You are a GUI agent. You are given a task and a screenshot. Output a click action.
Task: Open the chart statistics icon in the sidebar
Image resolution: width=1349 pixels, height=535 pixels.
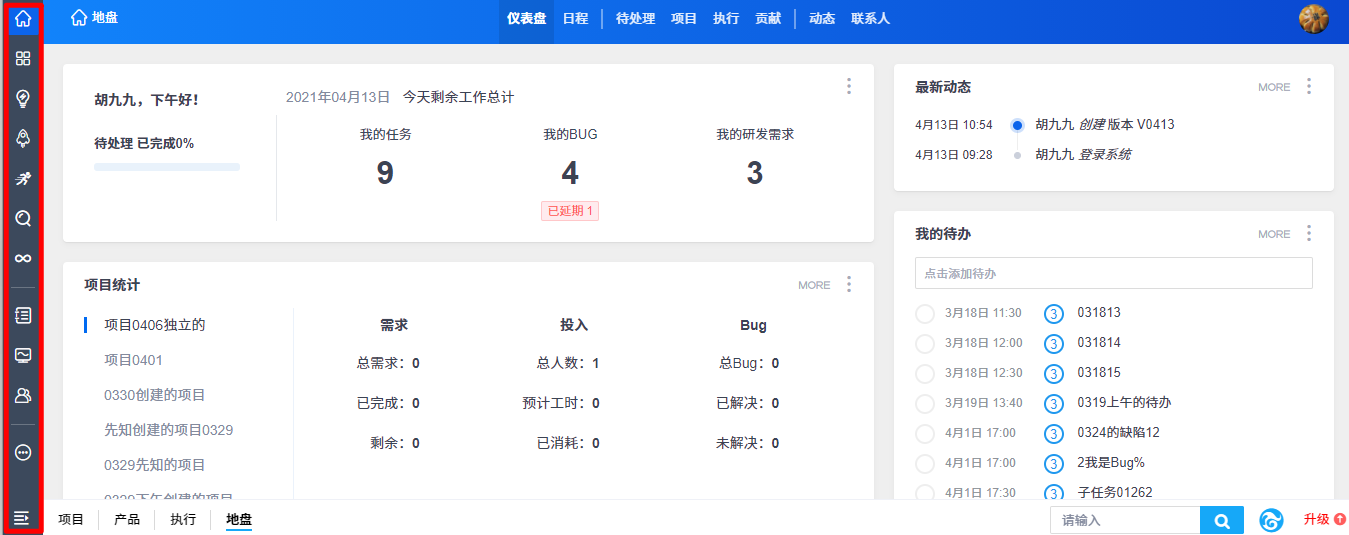[x=23, y=355]
